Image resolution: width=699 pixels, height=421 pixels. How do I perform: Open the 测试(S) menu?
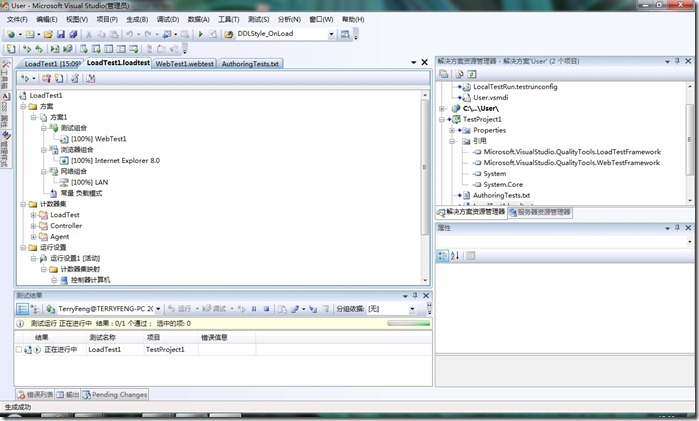259,19
